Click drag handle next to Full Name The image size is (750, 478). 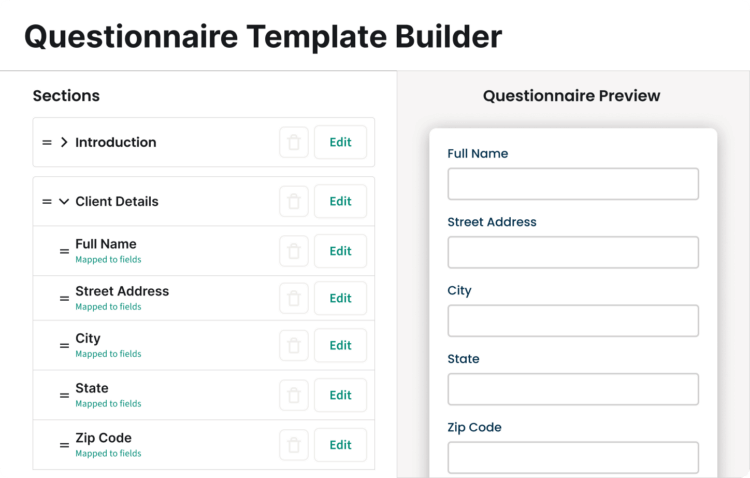(64, 251)
